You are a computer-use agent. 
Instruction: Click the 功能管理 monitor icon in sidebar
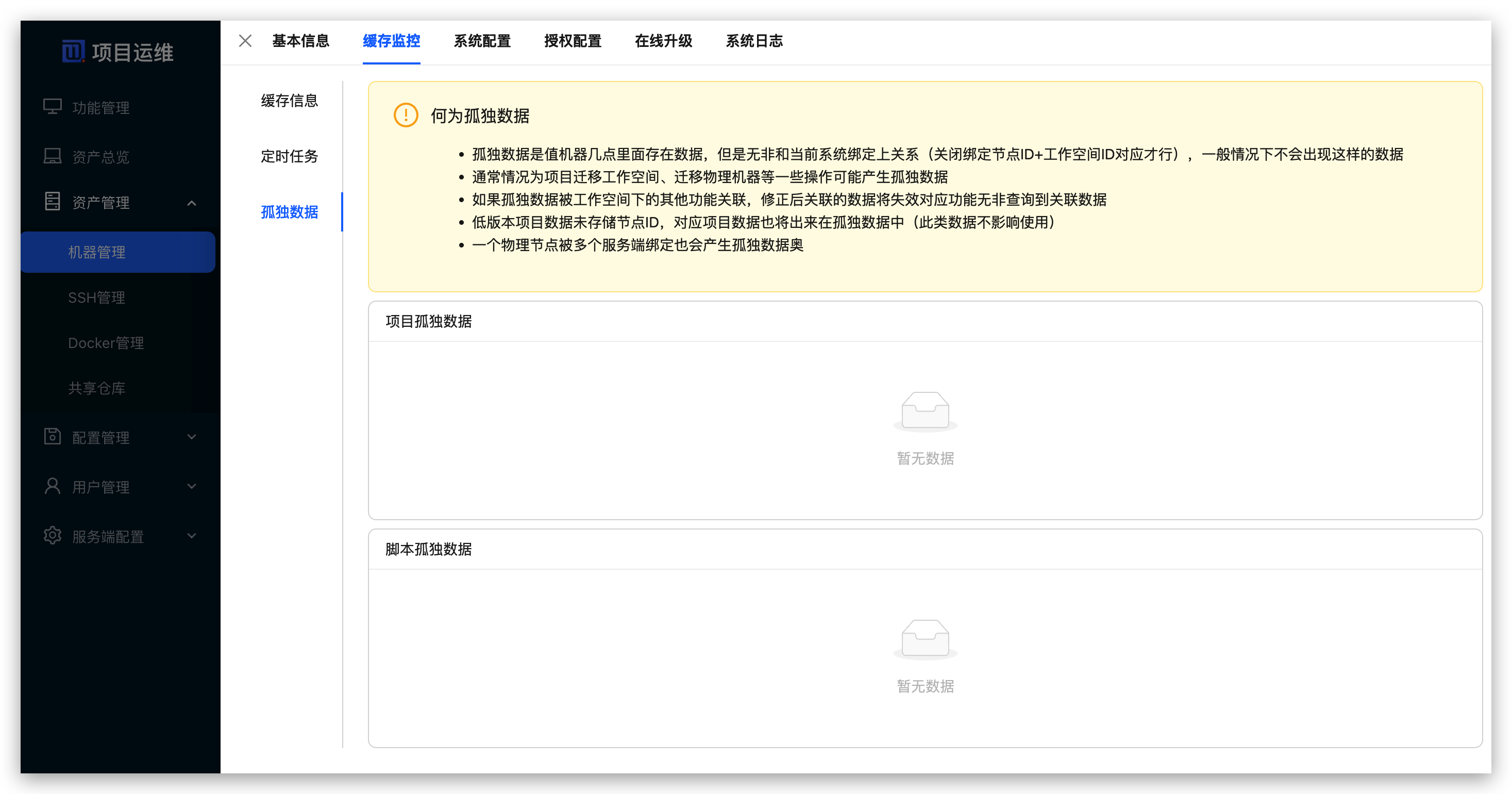(52, 107)
